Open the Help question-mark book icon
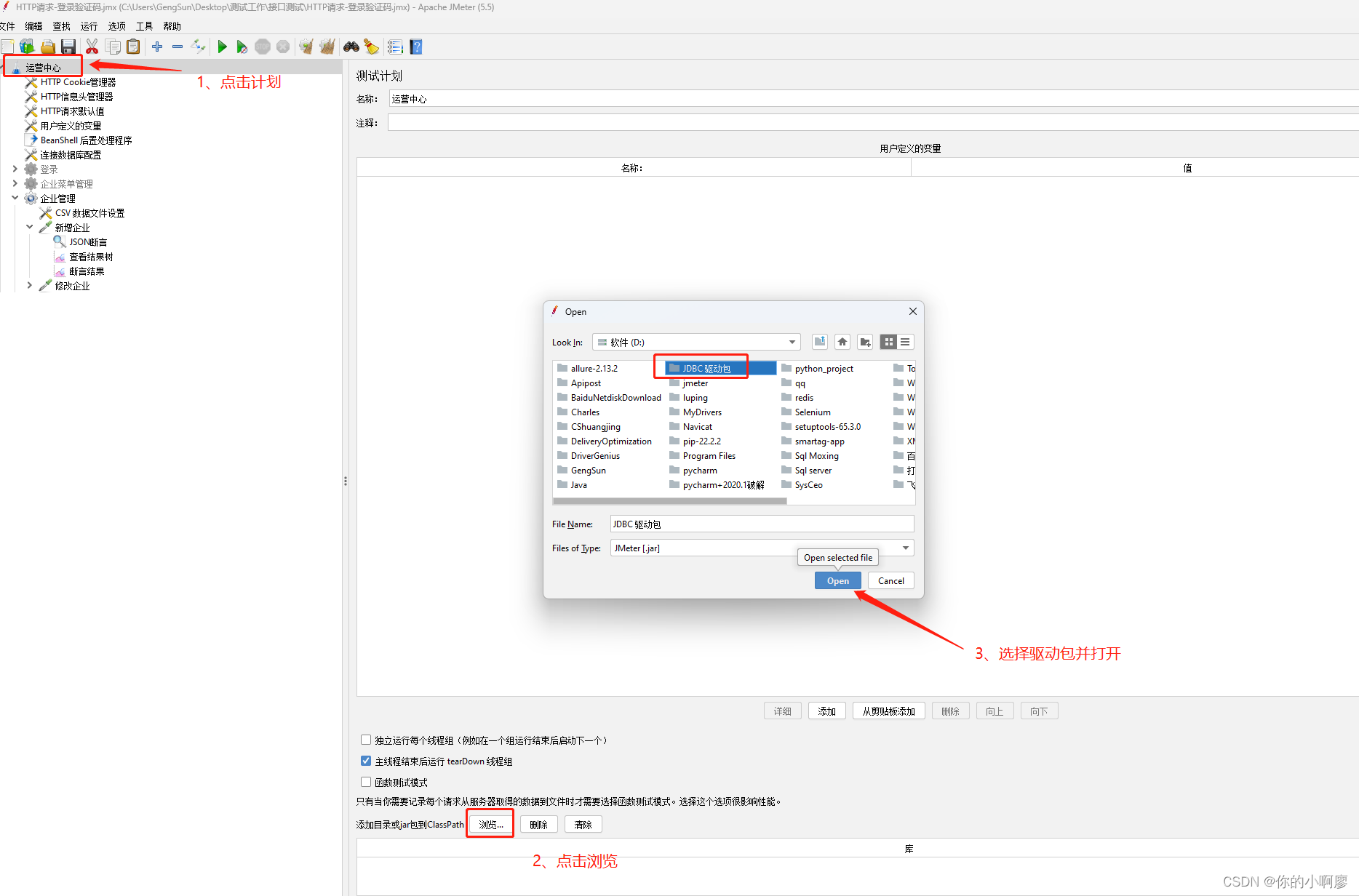 tap(416, 47)
